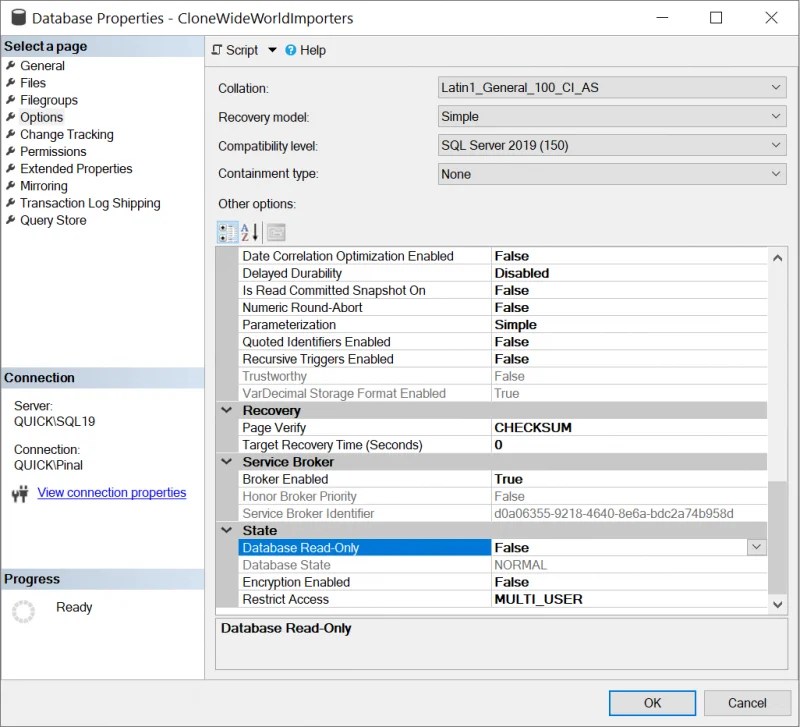Click the database cylinder icon in title bar
Screen dimensions: 800x727
pos(18,18)
